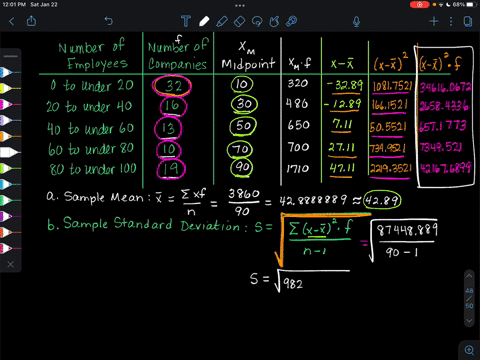Tap the value 87448.889 under the radical
The height and width of the screenshot is (360, 480).
(x=407, y=230)
